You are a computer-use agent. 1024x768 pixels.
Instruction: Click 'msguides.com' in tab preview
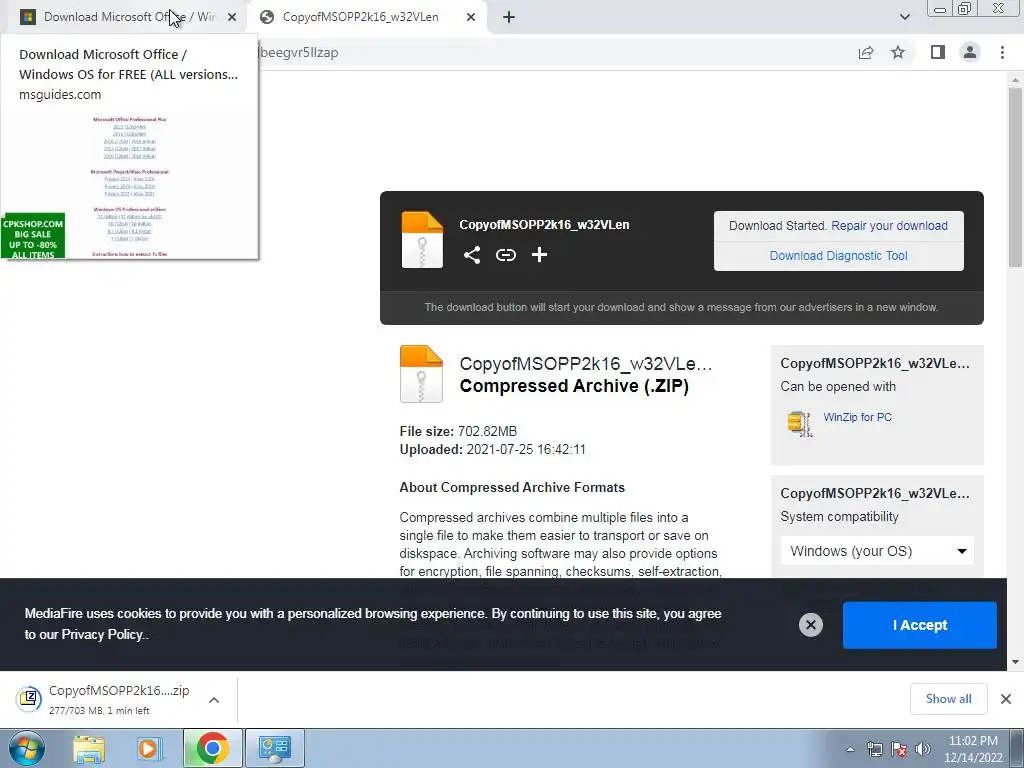[x=60, y=95]
